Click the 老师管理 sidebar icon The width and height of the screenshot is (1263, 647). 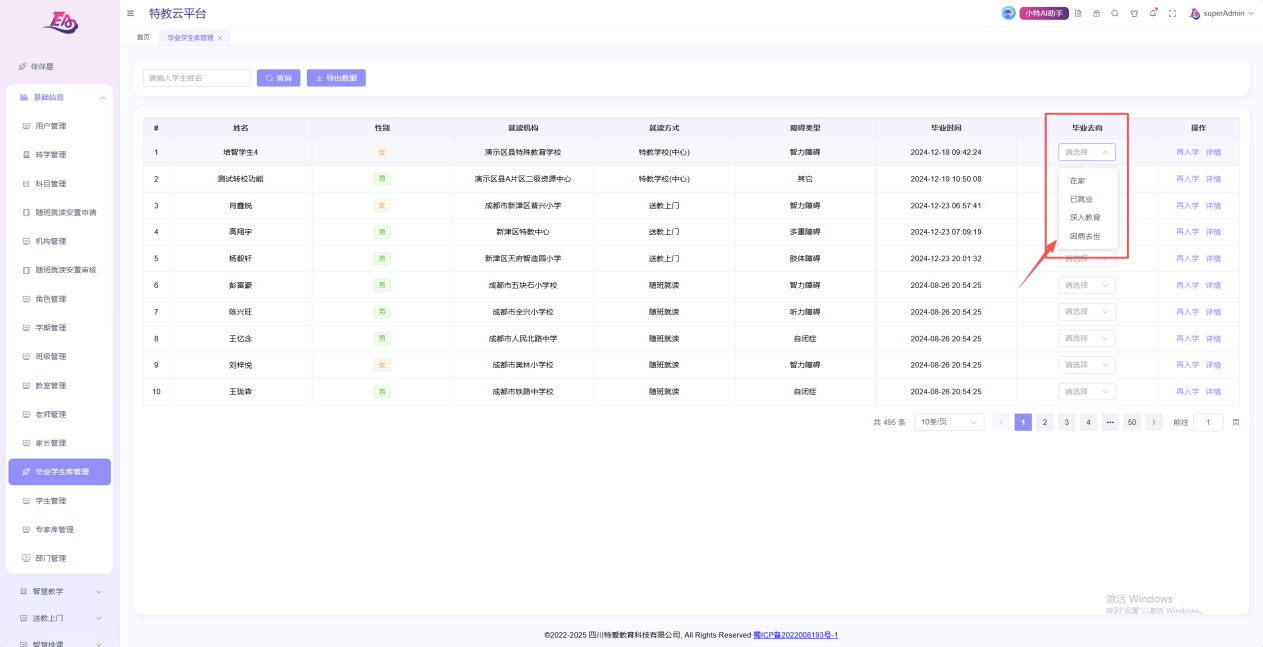pyautogui.click(x=26, y=414)
